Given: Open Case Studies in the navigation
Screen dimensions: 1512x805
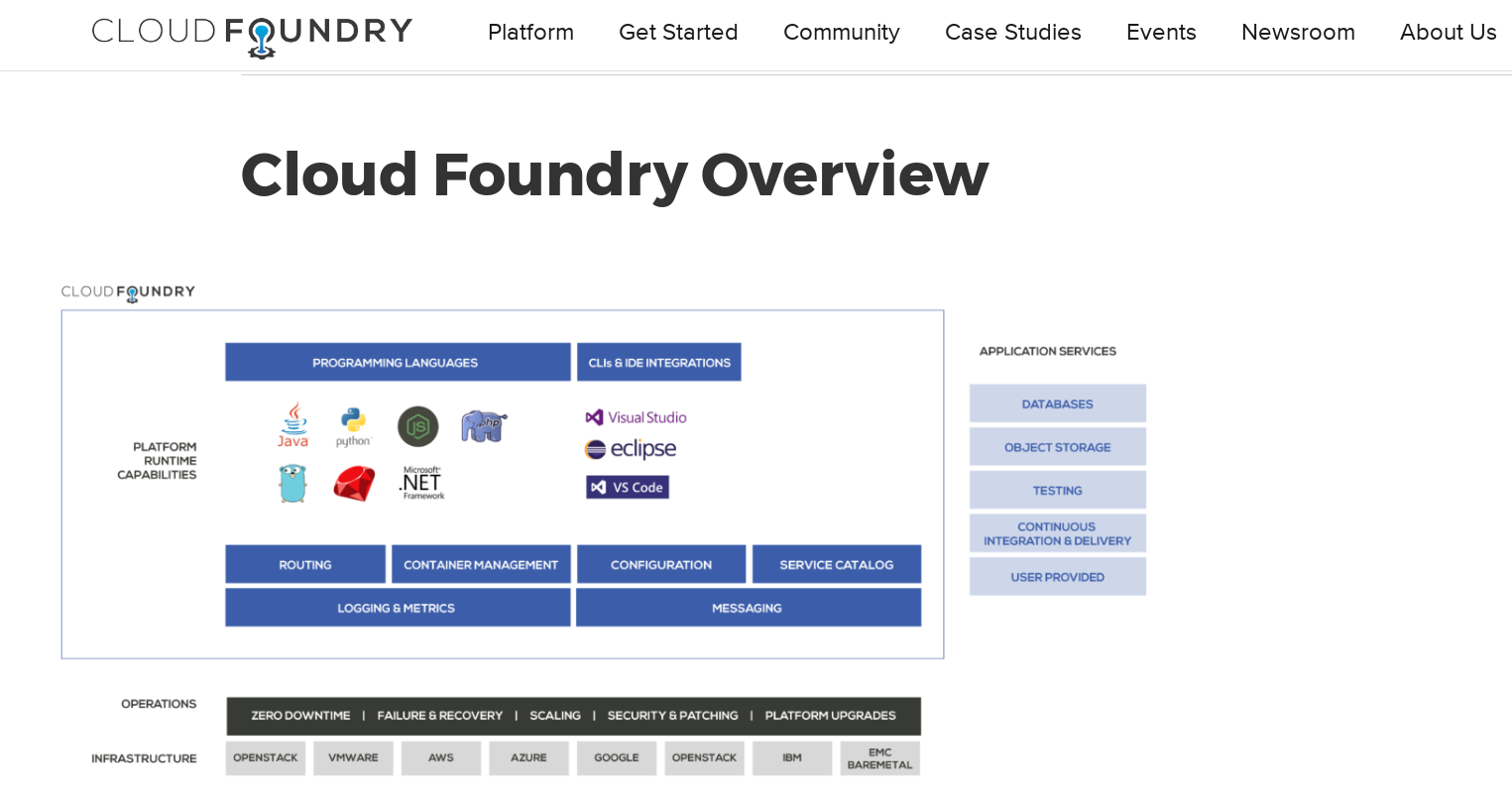Looking at the screenshot, I should tap(1013, 33).
